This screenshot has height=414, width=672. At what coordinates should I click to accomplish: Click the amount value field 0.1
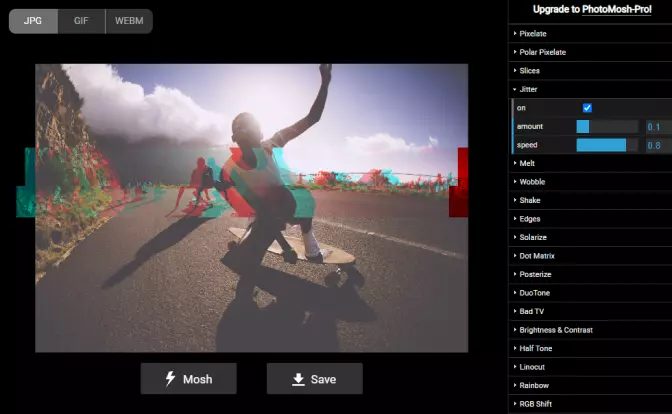click(658, 127)
